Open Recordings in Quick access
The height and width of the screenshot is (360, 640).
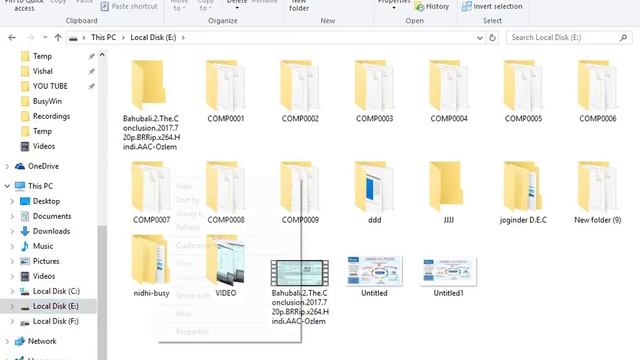click(51, 116)
